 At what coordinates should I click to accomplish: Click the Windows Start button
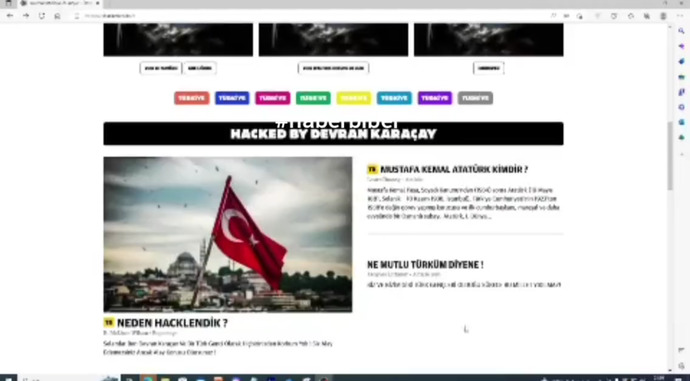[8, 378]
